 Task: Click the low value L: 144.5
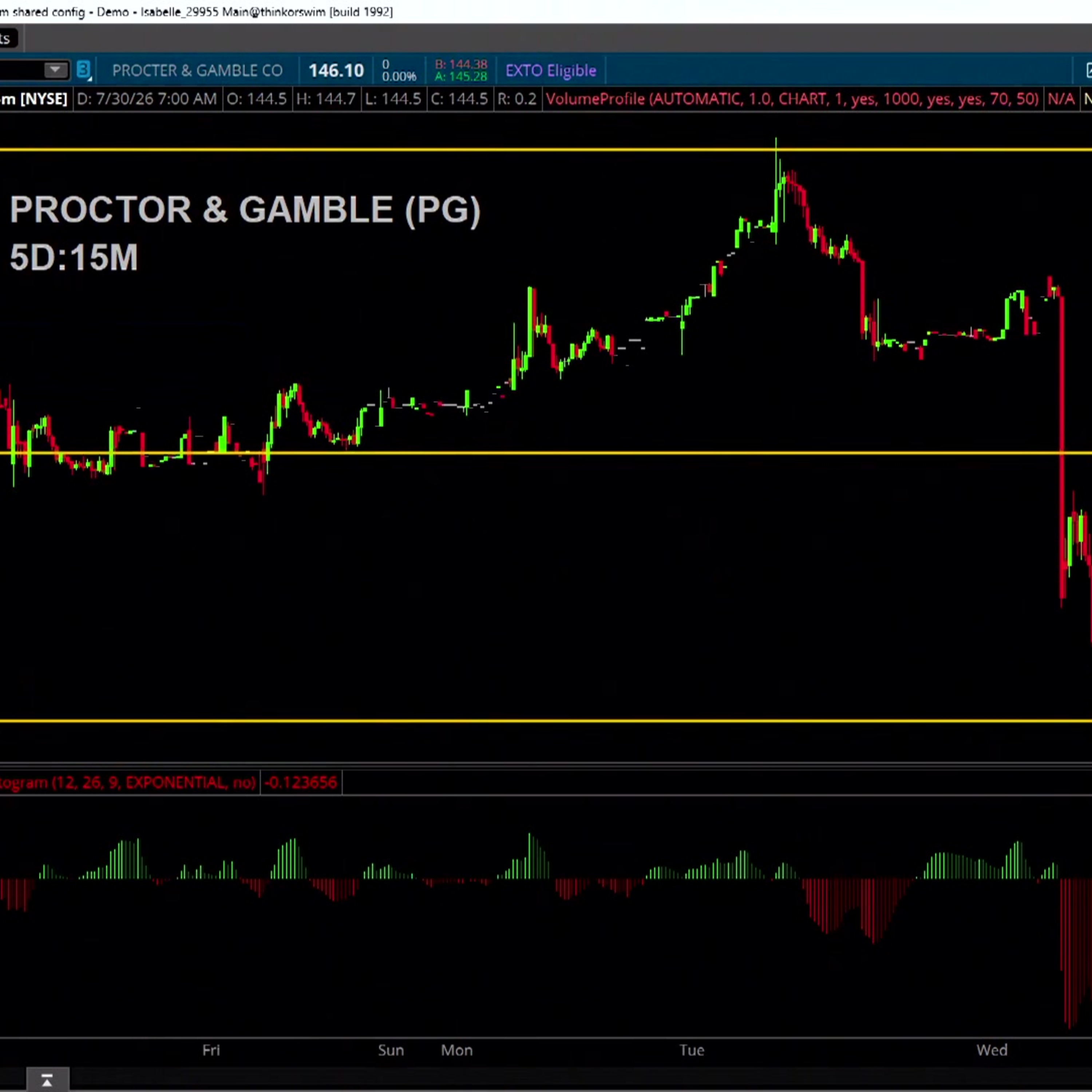(393, 99)
